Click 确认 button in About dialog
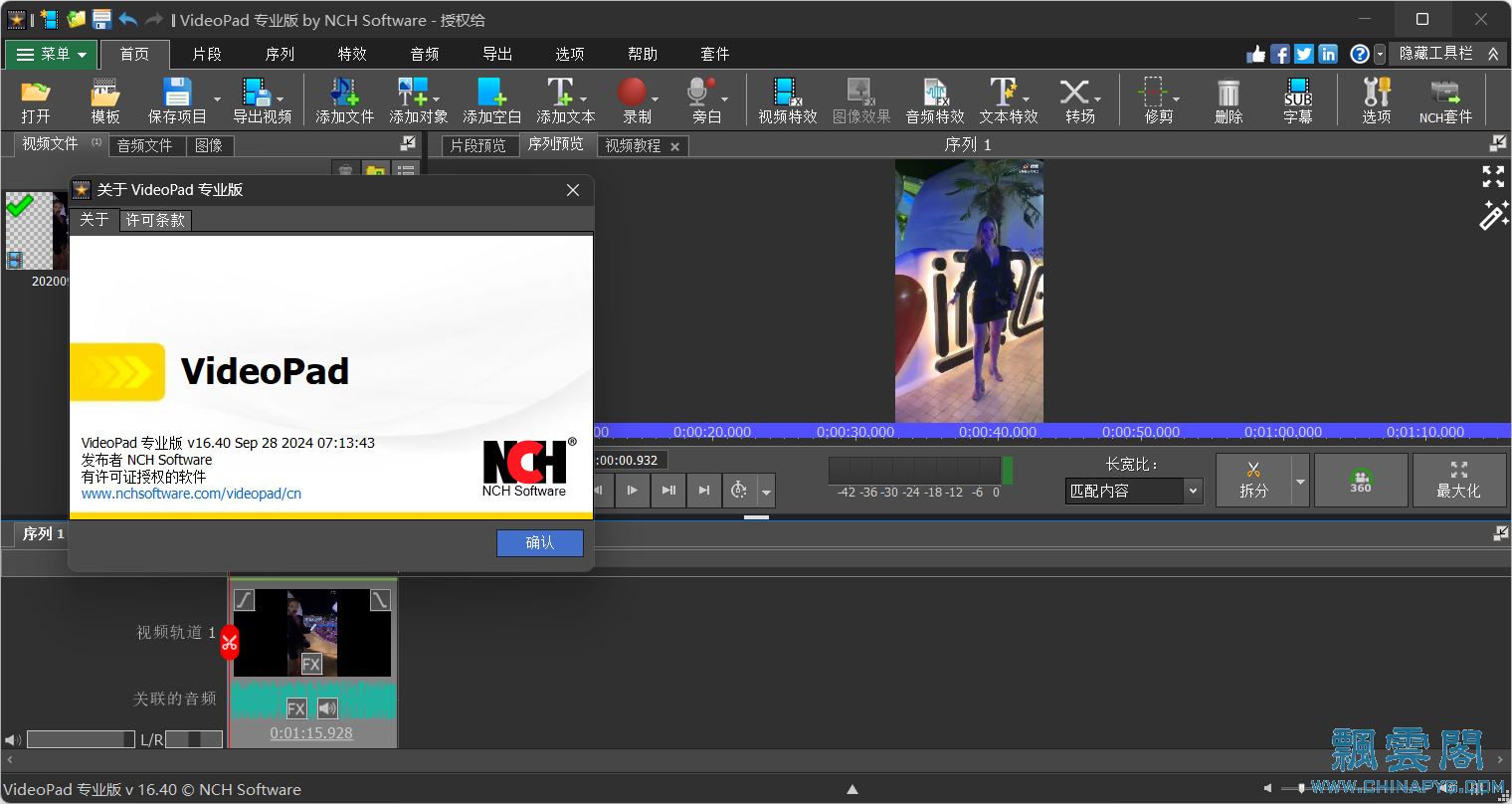Viewport: 1512px width, 804px height. [x=540, y=542]
